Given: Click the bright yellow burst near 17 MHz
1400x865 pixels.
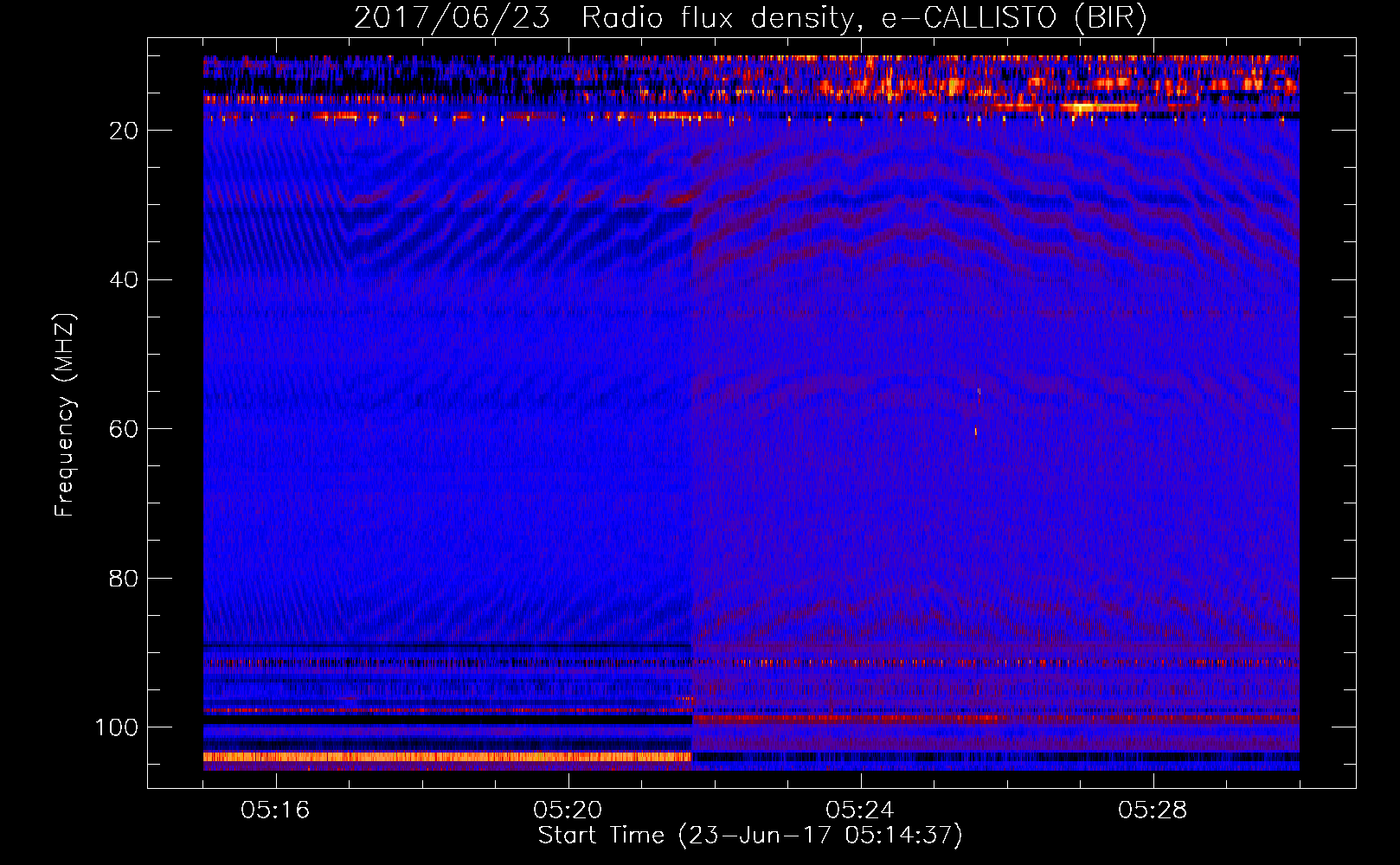Looking at the screenshot, I should 1099,107.
